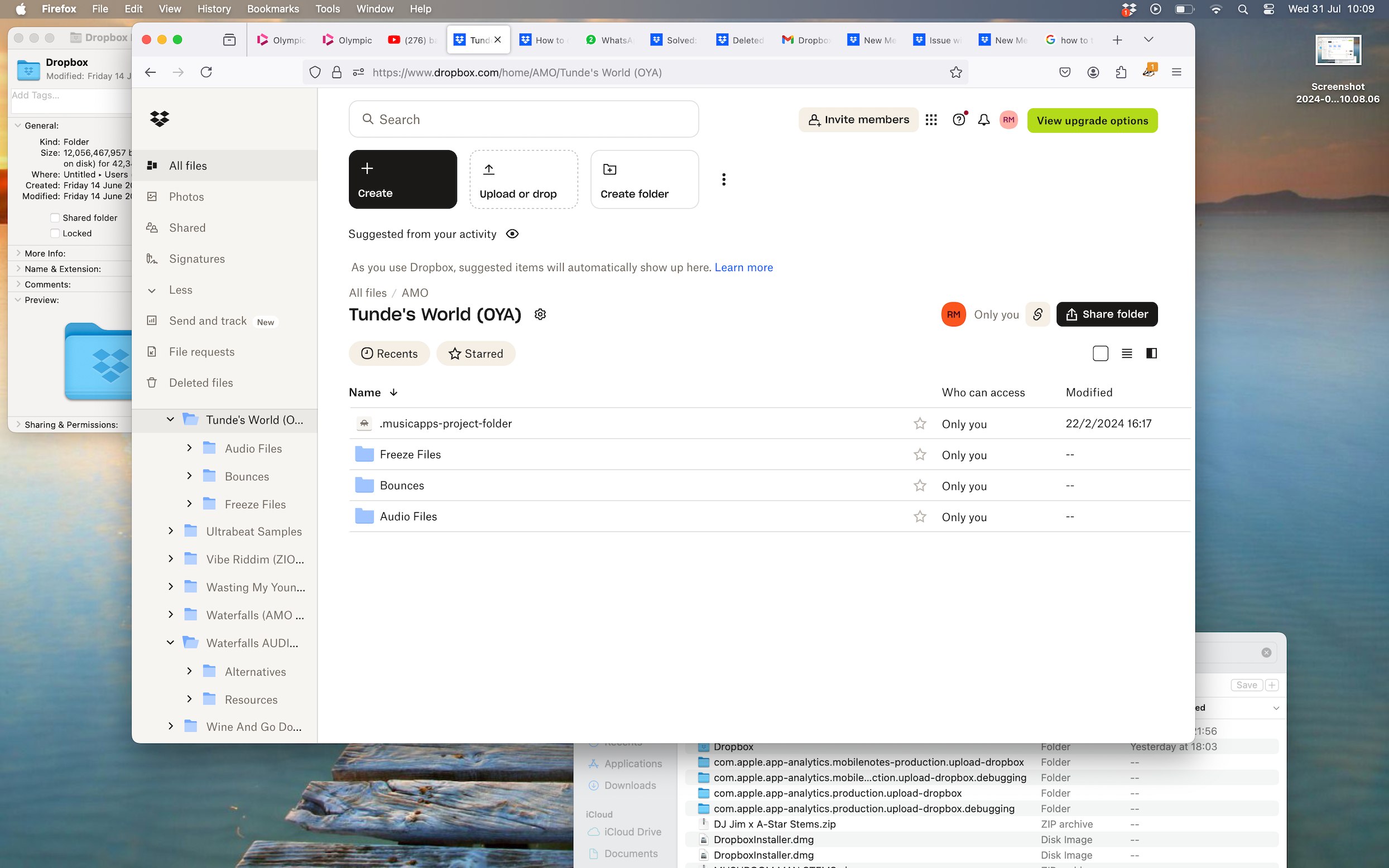Star the Freeze Files folder
The height and width of the screenshot is (868, 1389).
click(x=920, y=455)
